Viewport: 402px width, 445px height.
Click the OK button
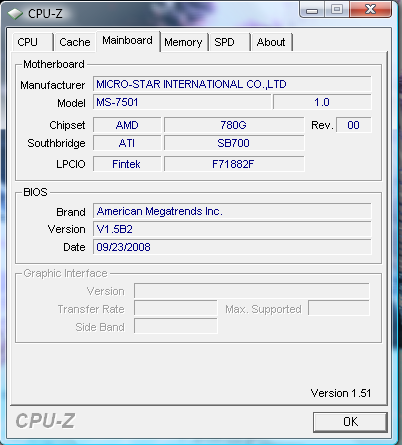click(350, 422)
